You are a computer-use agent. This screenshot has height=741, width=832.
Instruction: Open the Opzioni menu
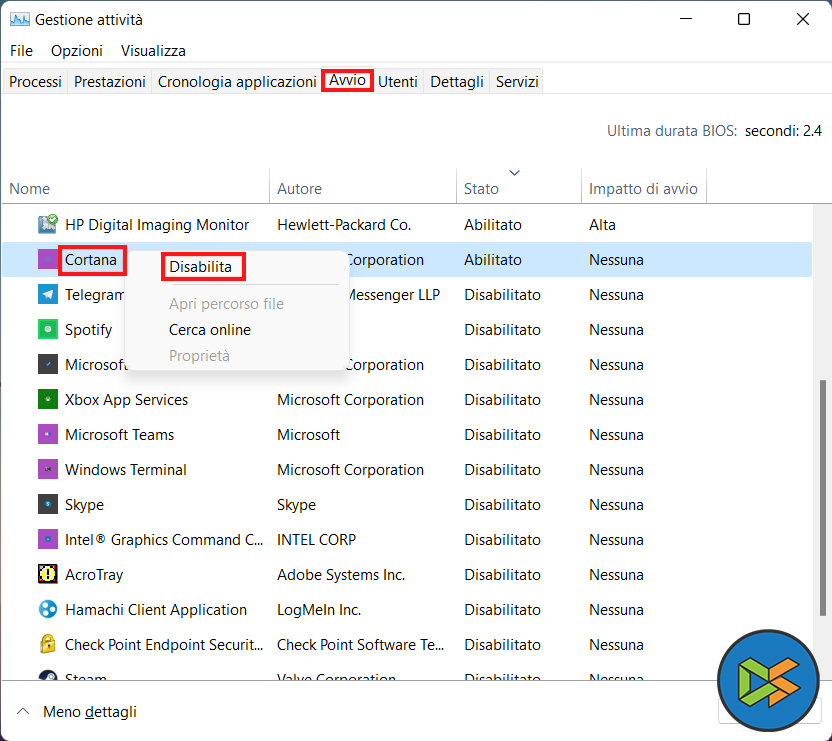point(77,51)
